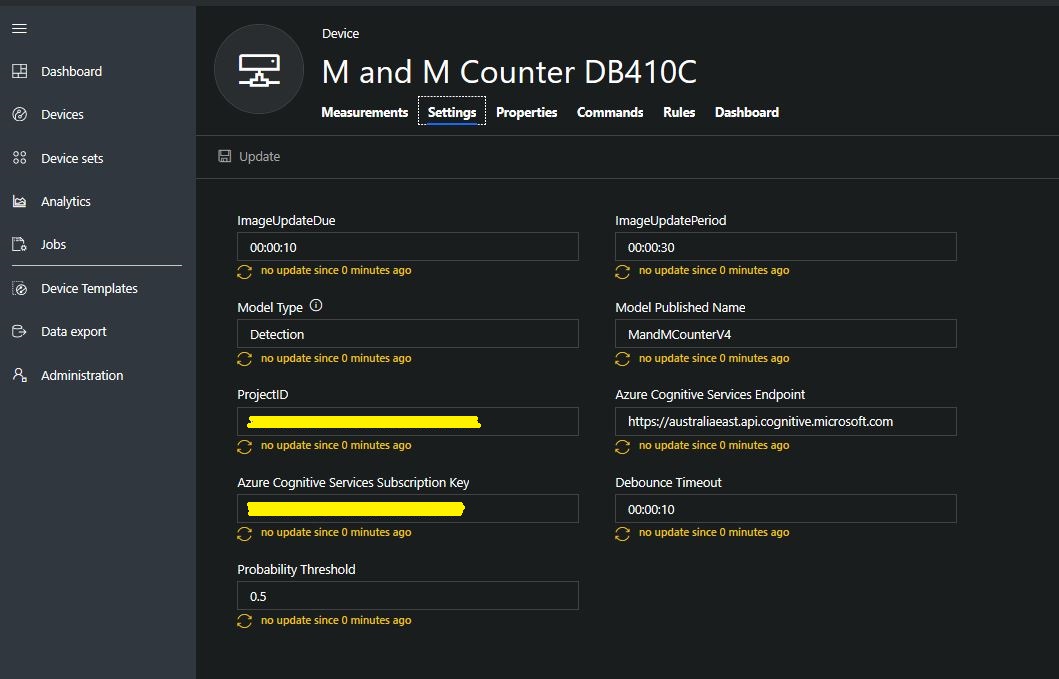The image size is (1059, 679).
Task: Open Device sets from sidebar icon
Action: [x=19, y=158]
